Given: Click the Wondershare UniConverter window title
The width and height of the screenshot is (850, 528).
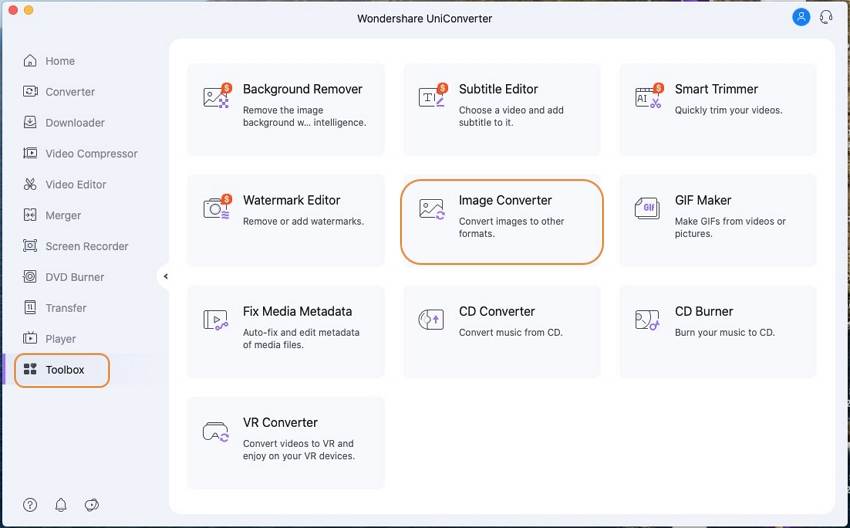Looking at the screenshot, I should (x=424, y=18).
